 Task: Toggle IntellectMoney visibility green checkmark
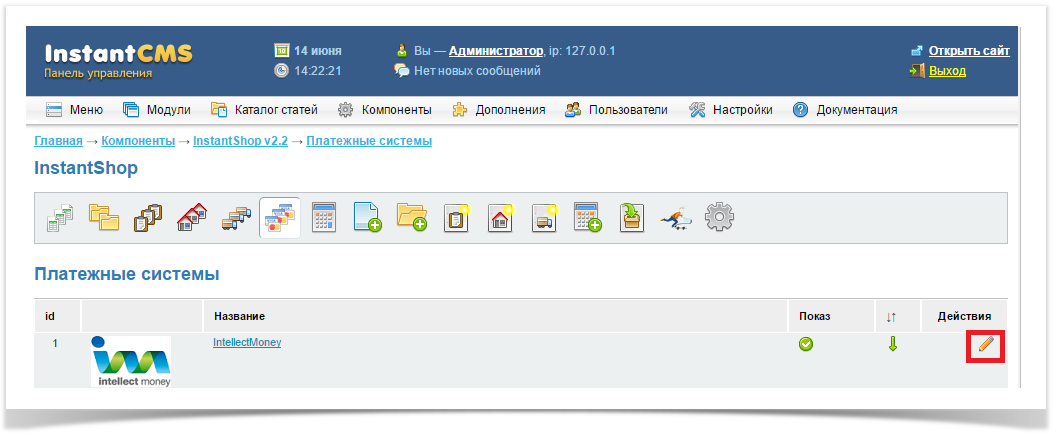805,344
